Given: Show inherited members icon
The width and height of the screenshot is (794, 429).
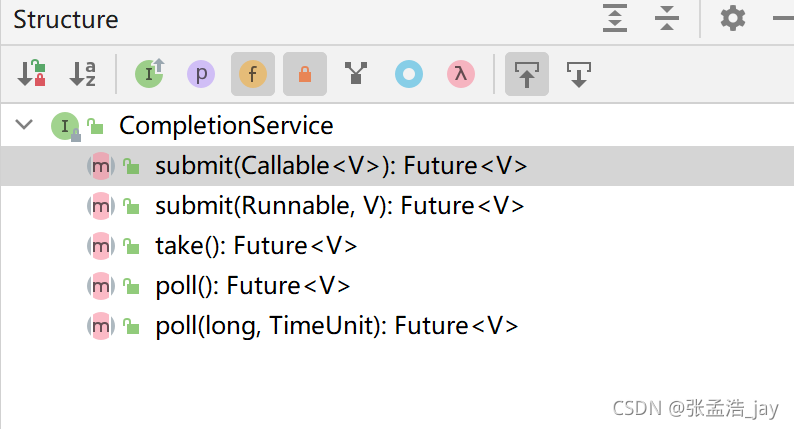Looking at the screenshot, I should pyautogui.click(x=149, y=74).
